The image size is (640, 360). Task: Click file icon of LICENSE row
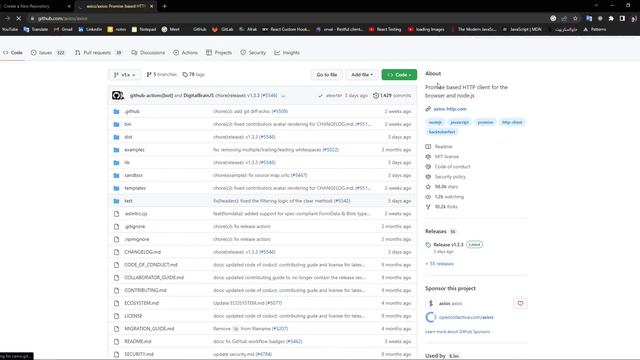point(116,316)
